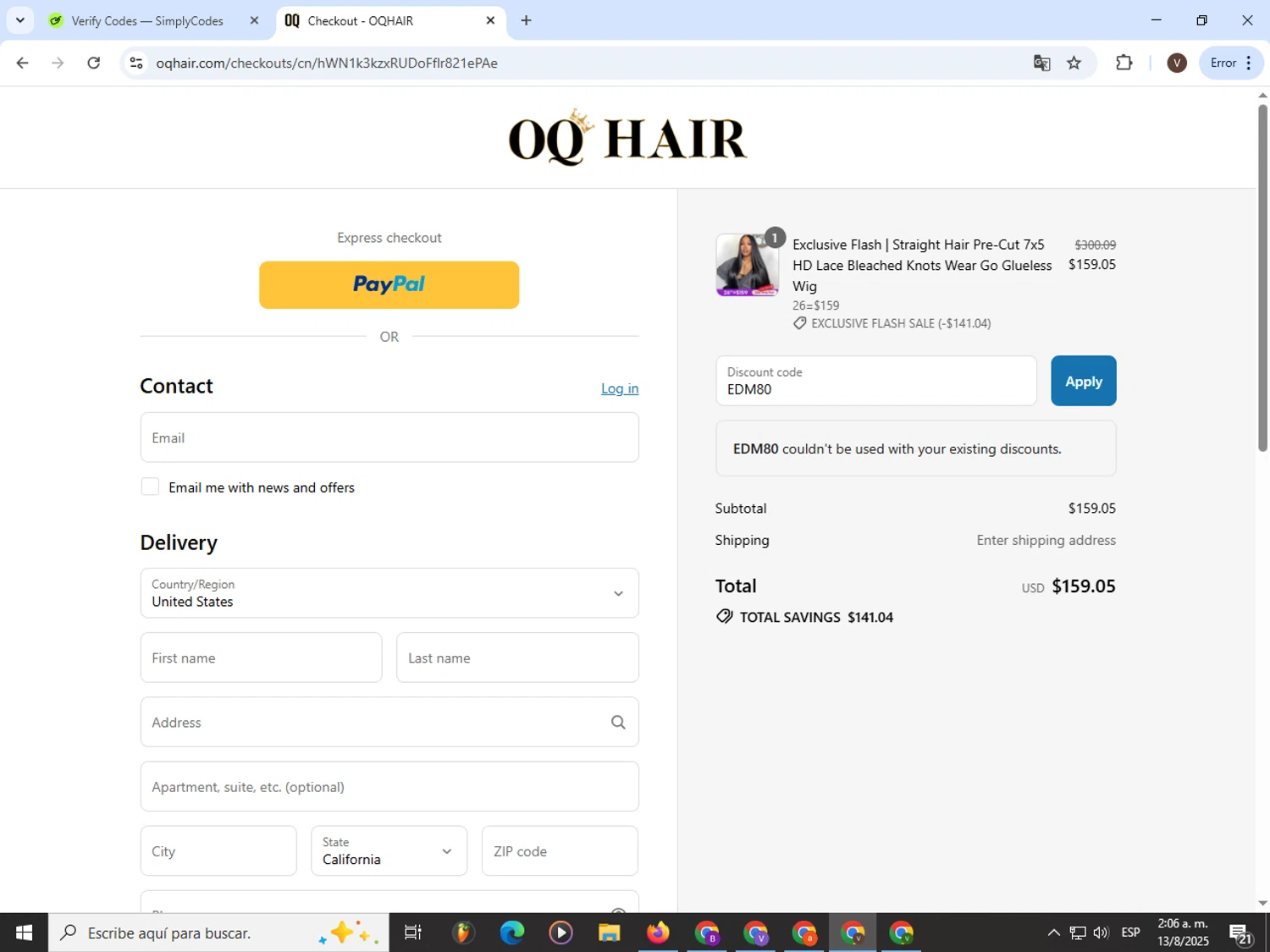Open the Windows Start menu

click(24, 933)
